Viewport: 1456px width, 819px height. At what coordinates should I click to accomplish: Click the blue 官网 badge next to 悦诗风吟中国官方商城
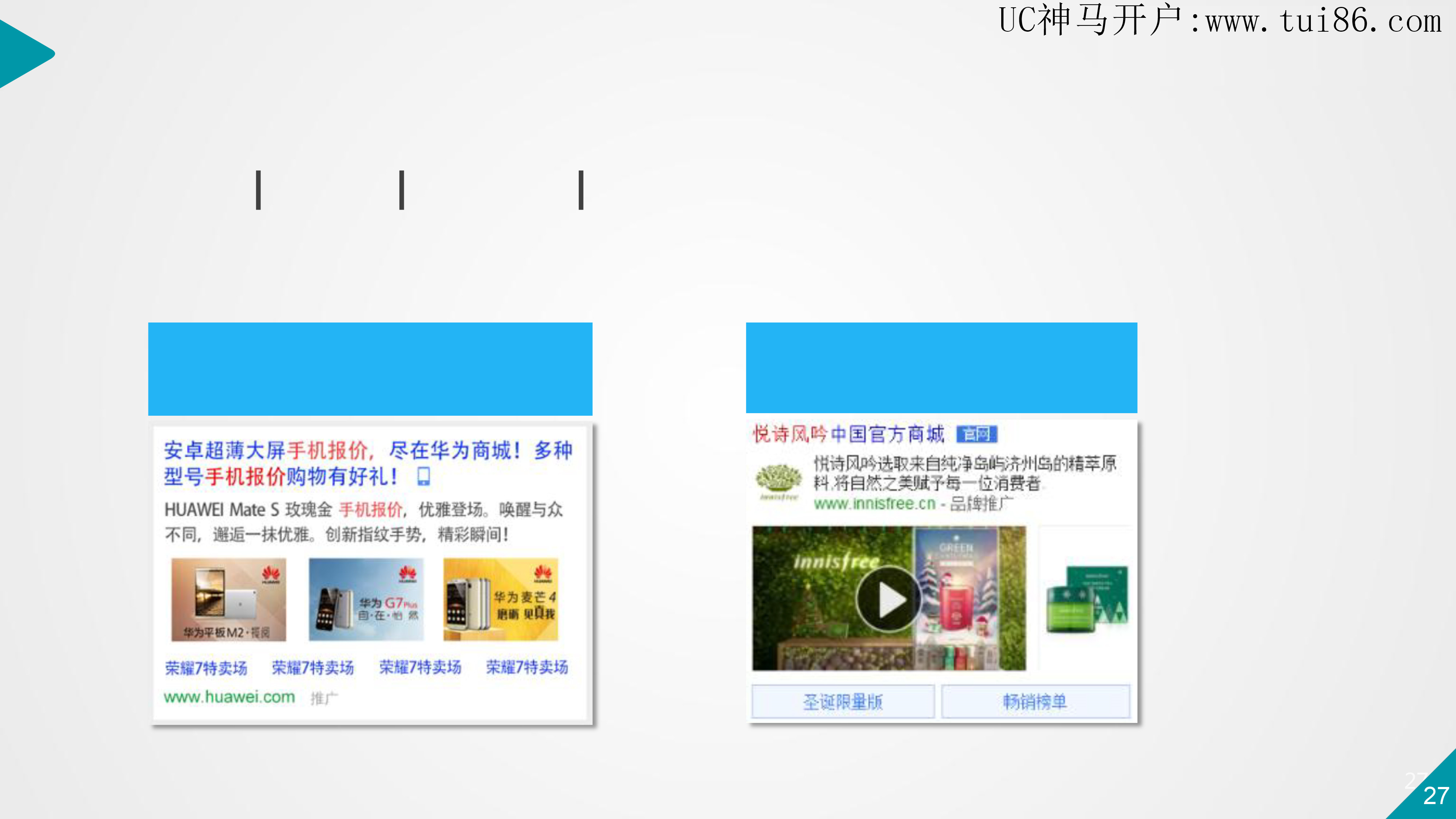click(x=977, y=434)
